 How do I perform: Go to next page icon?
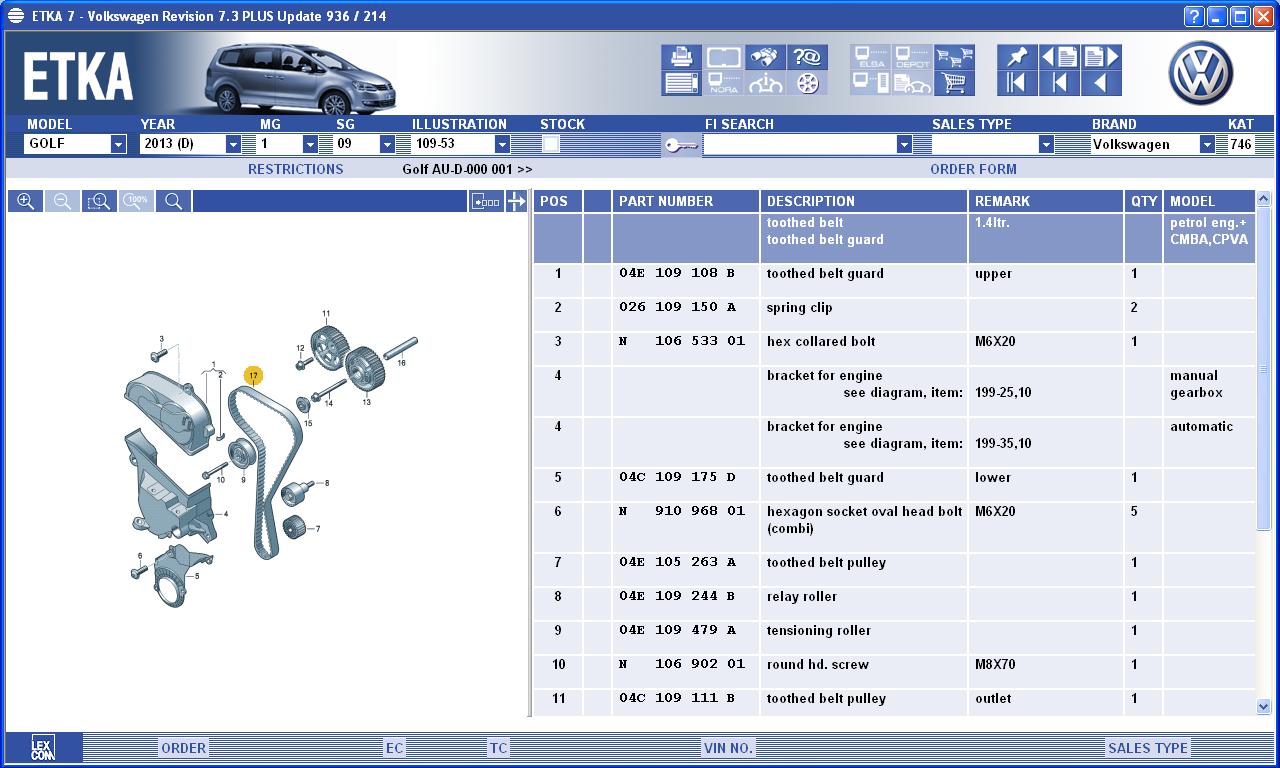tap(1101, 56)
